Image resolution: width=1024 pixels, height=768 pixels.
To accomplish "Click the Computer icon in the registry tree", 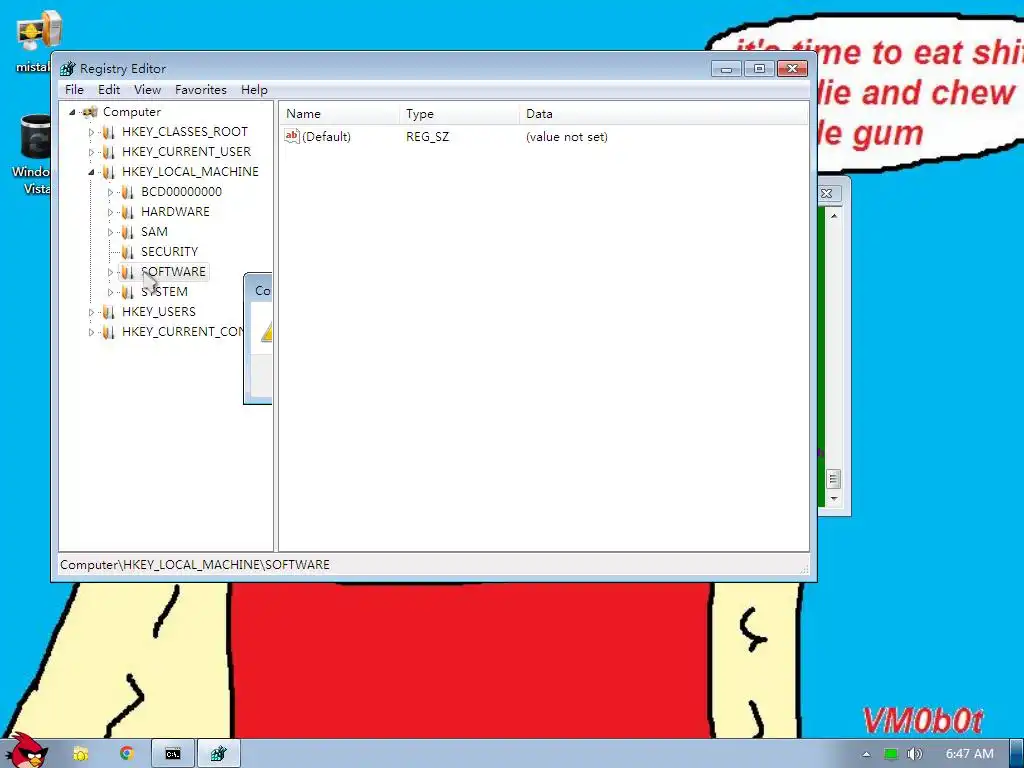I will tap(90, 112).
